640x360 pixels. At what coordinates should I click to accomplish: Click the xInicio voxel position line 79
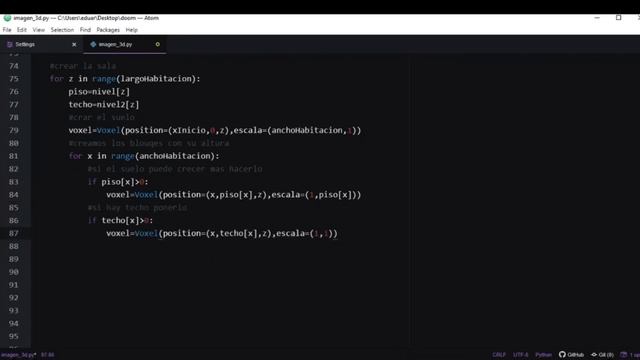tap(215, 130)
